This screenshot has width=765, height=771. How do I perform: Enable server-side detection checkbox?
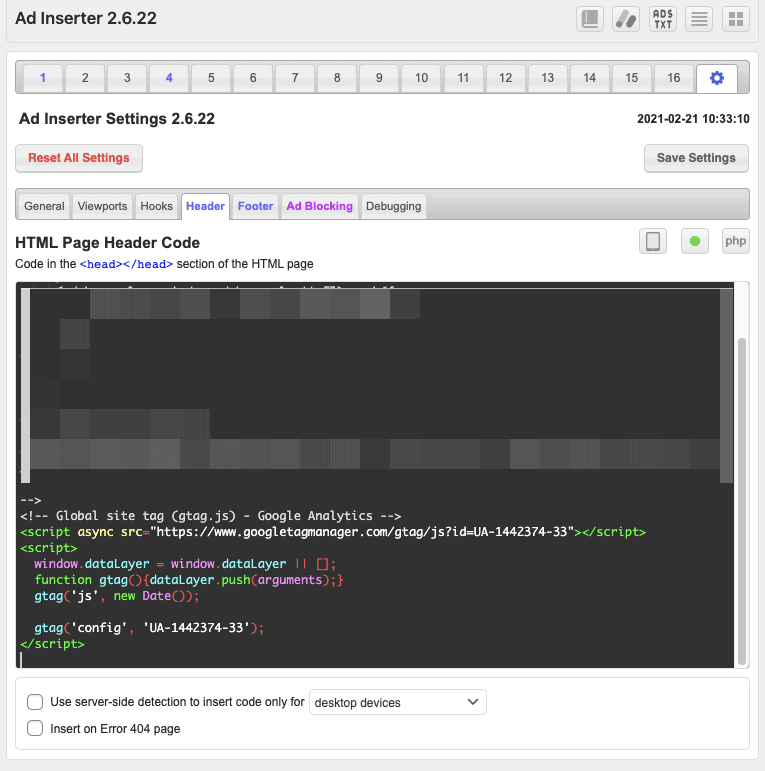35,702
